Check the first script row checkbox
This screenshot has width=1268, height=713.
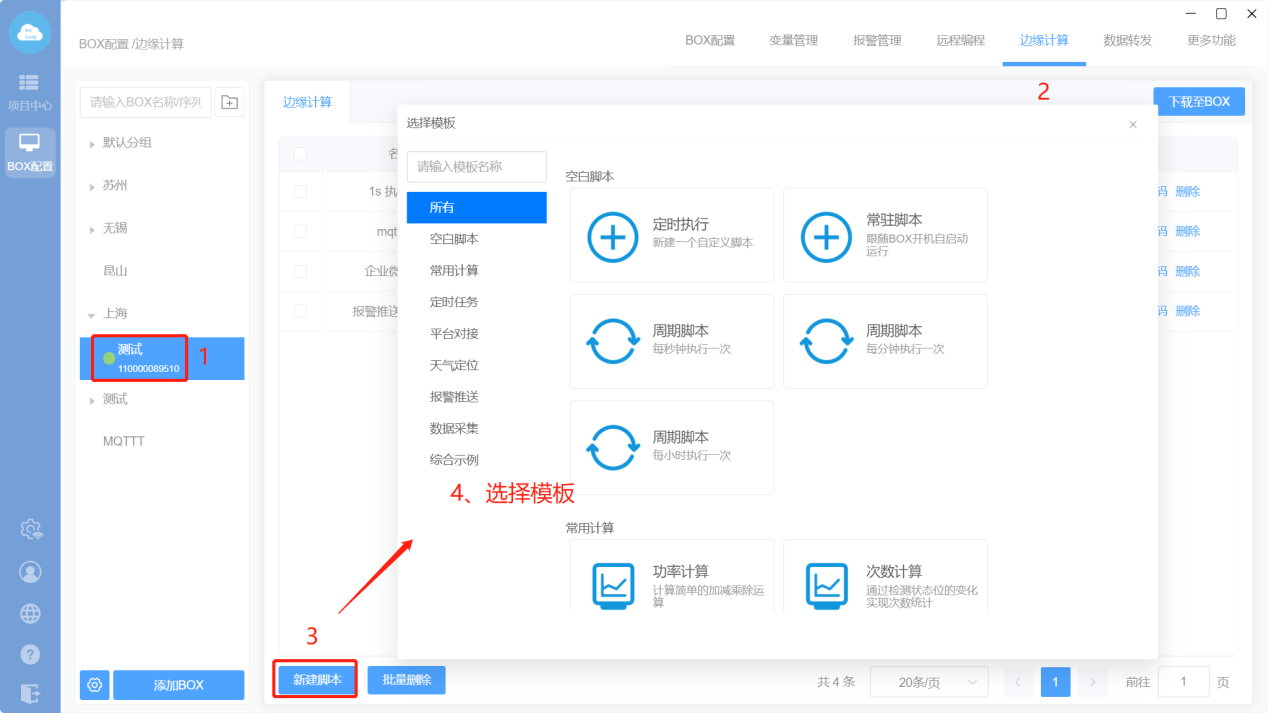(300, 191)
